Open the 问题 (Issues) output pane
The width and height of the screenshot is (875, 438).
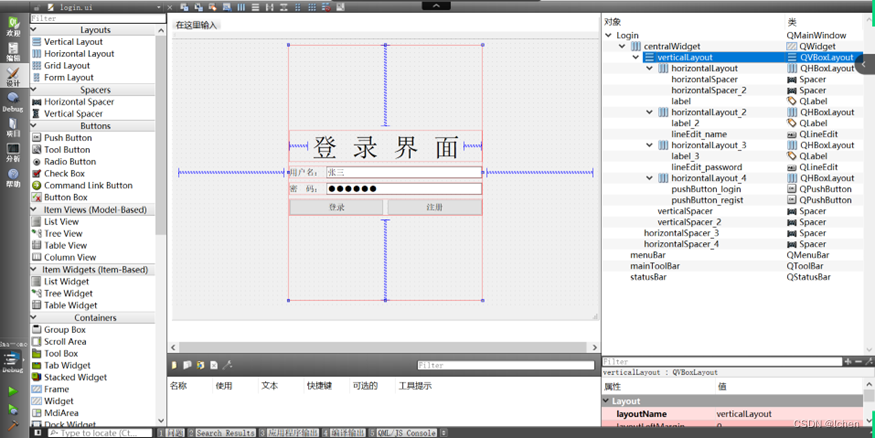click(x=171, y=432)
